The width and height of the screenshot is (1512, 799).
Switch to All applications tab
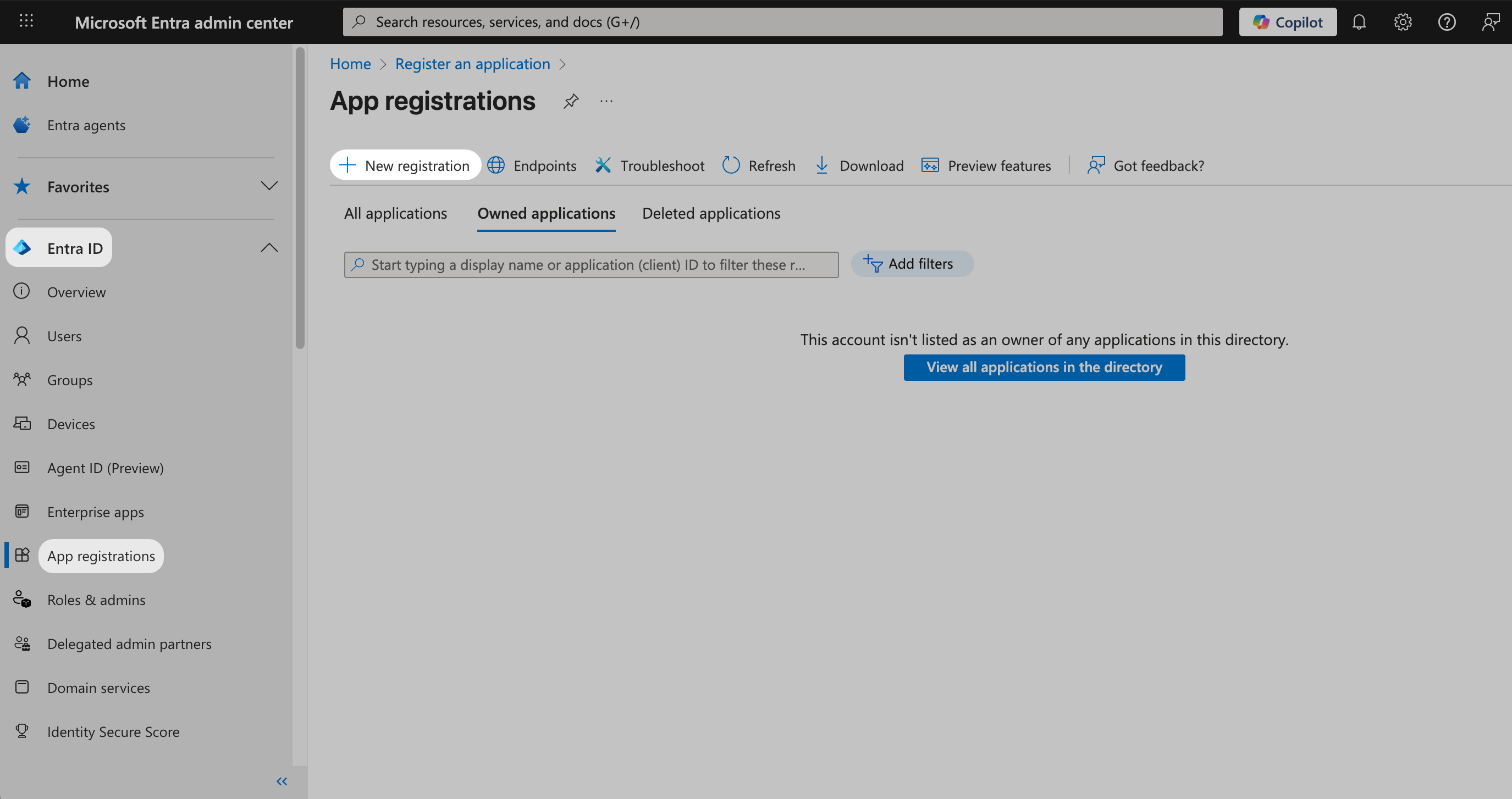[396, 213]
